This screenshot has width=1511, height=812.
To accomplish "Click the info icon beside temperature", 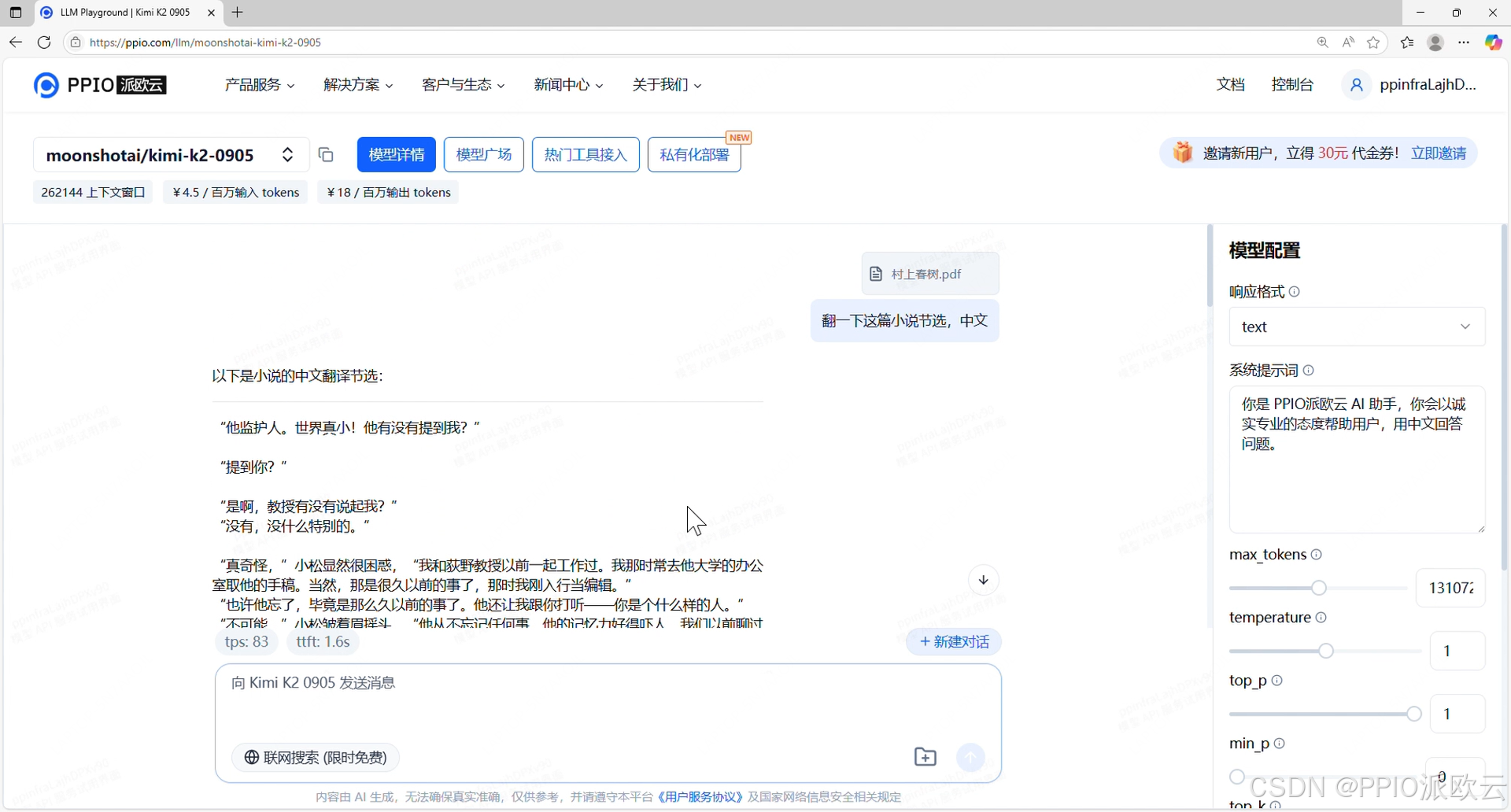I will [x=1321, y=618].
